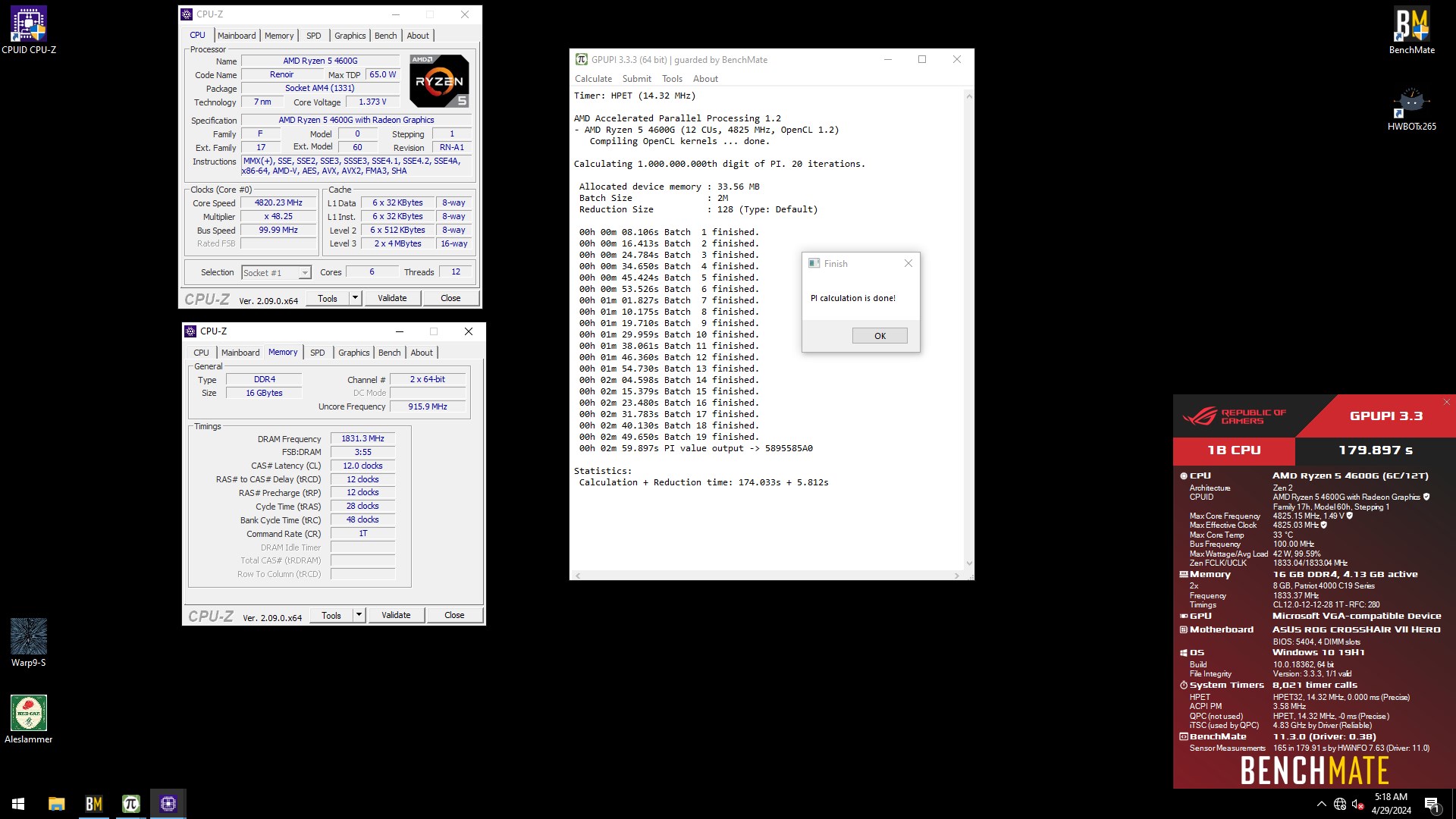1456x819 pixels.
Task: Click the DRAM Frequency 1831.3 MHz value
Action: coord(362,438)
